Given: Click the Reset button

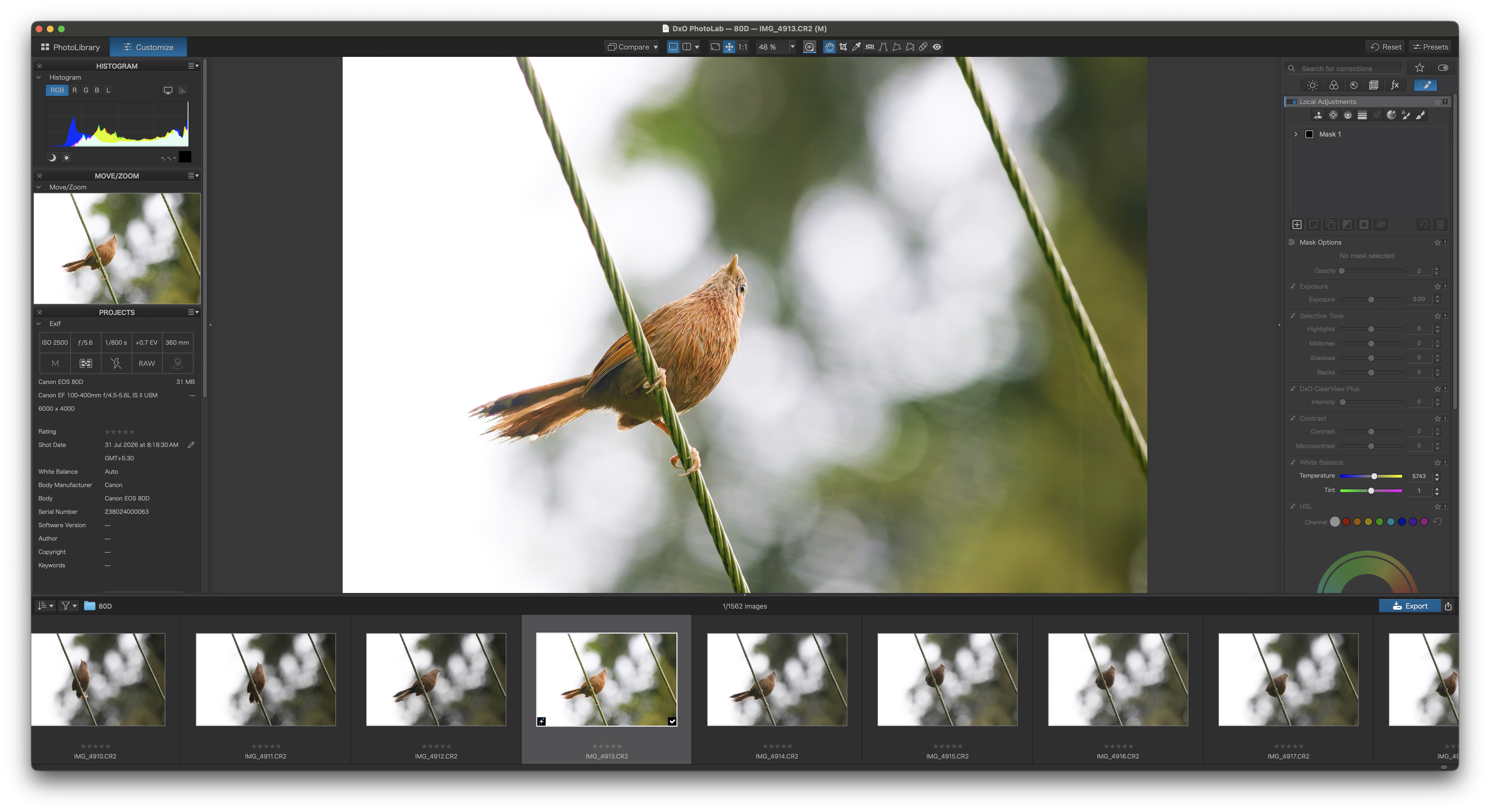Looking at the screenshot, I should coord(1386,47).
